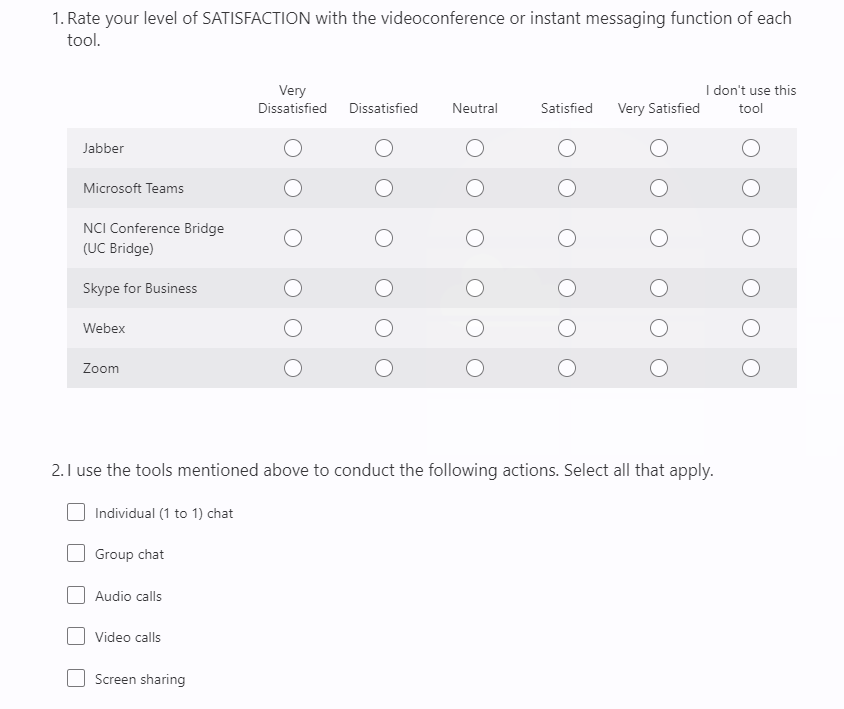Rate Skype for Business as Satisfied

(567, 288)
